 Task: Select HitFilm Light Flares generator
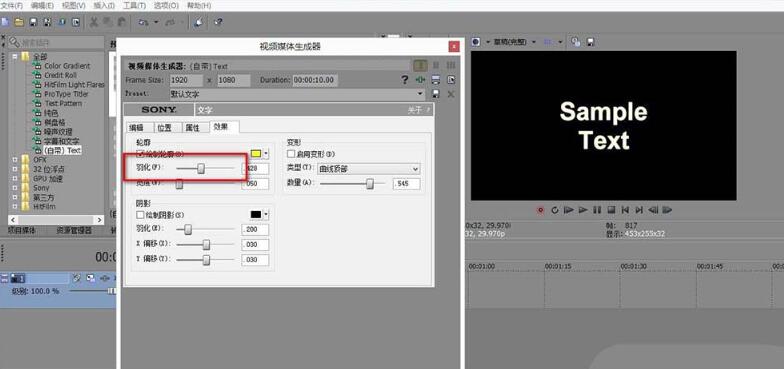pyautogui.click(x=74, y=85)
